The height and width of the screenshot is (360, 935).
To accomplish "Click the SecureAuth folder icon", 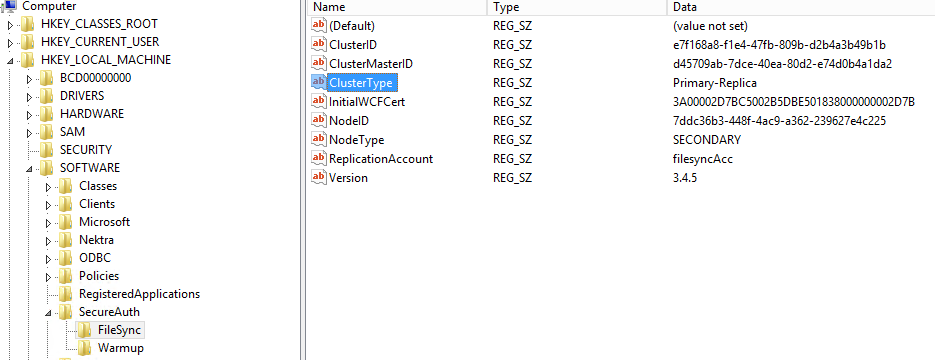I will coord(66,312).
